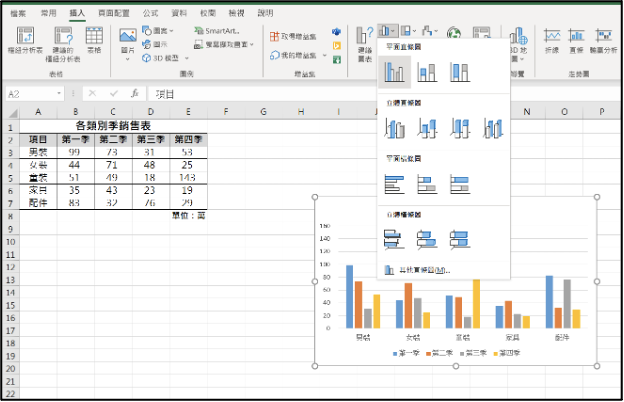Open Recommended PivotTables (建議的樞紐分析表)

tap(63, 44)
